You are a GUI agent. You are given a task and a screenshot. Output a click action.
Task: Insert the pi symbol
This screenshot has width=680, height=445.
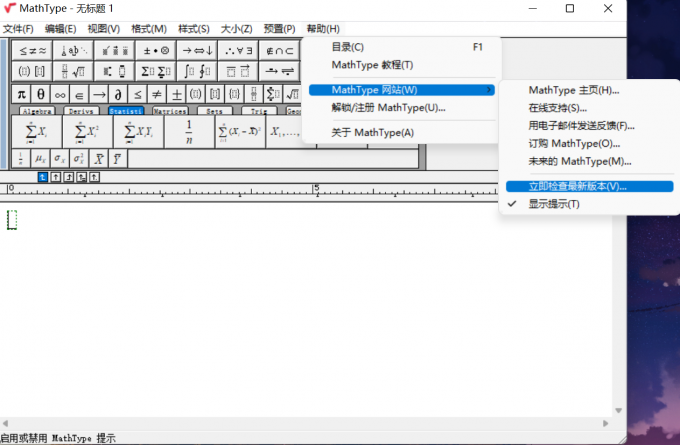[x=21, y=94]
